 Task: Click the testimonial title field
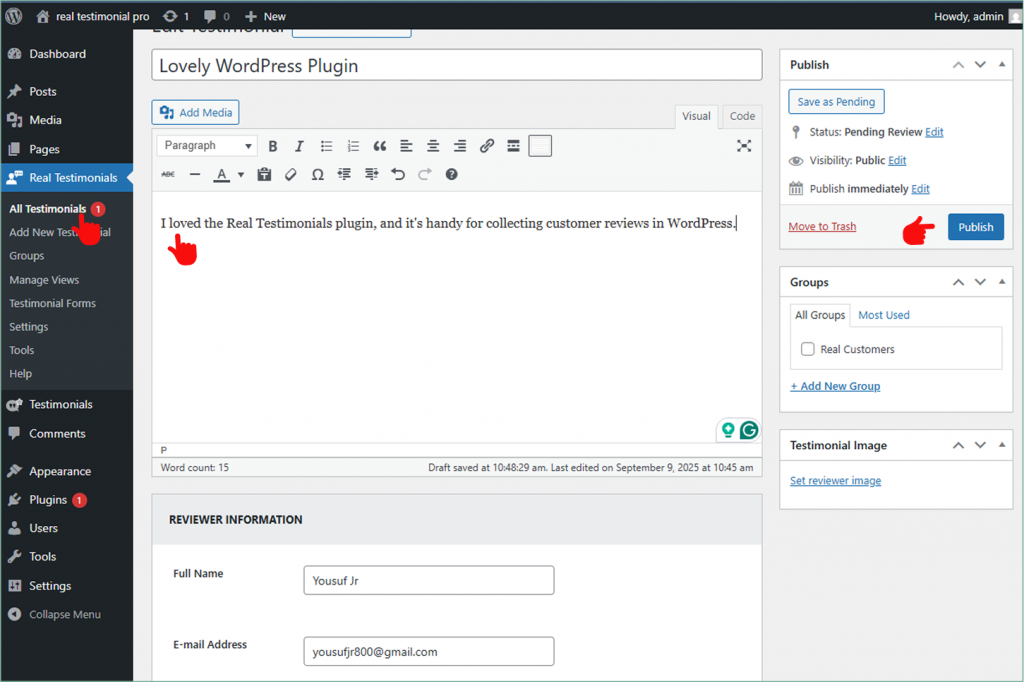click(x=456, y=65)
